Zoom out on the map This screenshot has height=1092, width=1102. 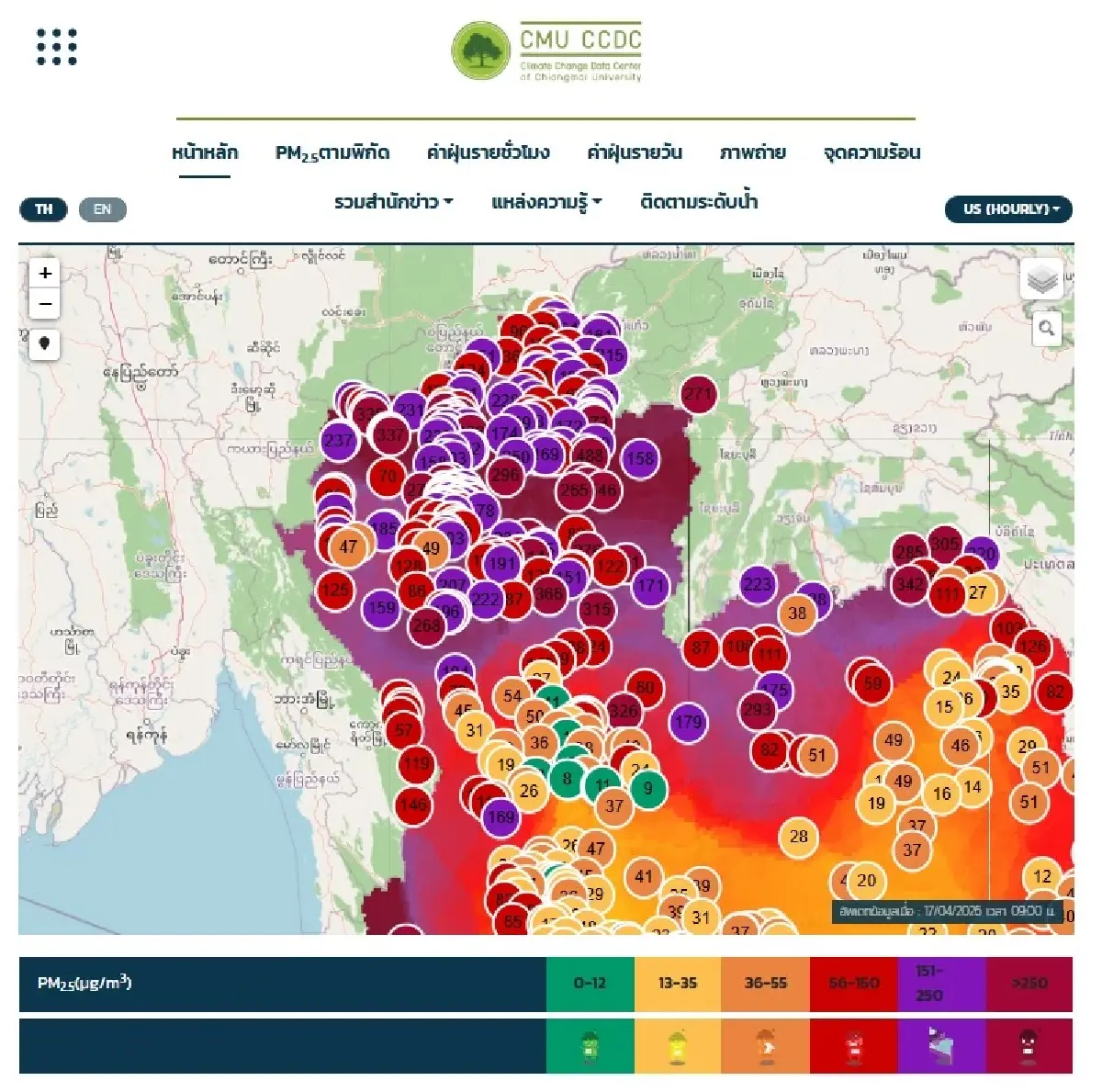coord(45,303)
